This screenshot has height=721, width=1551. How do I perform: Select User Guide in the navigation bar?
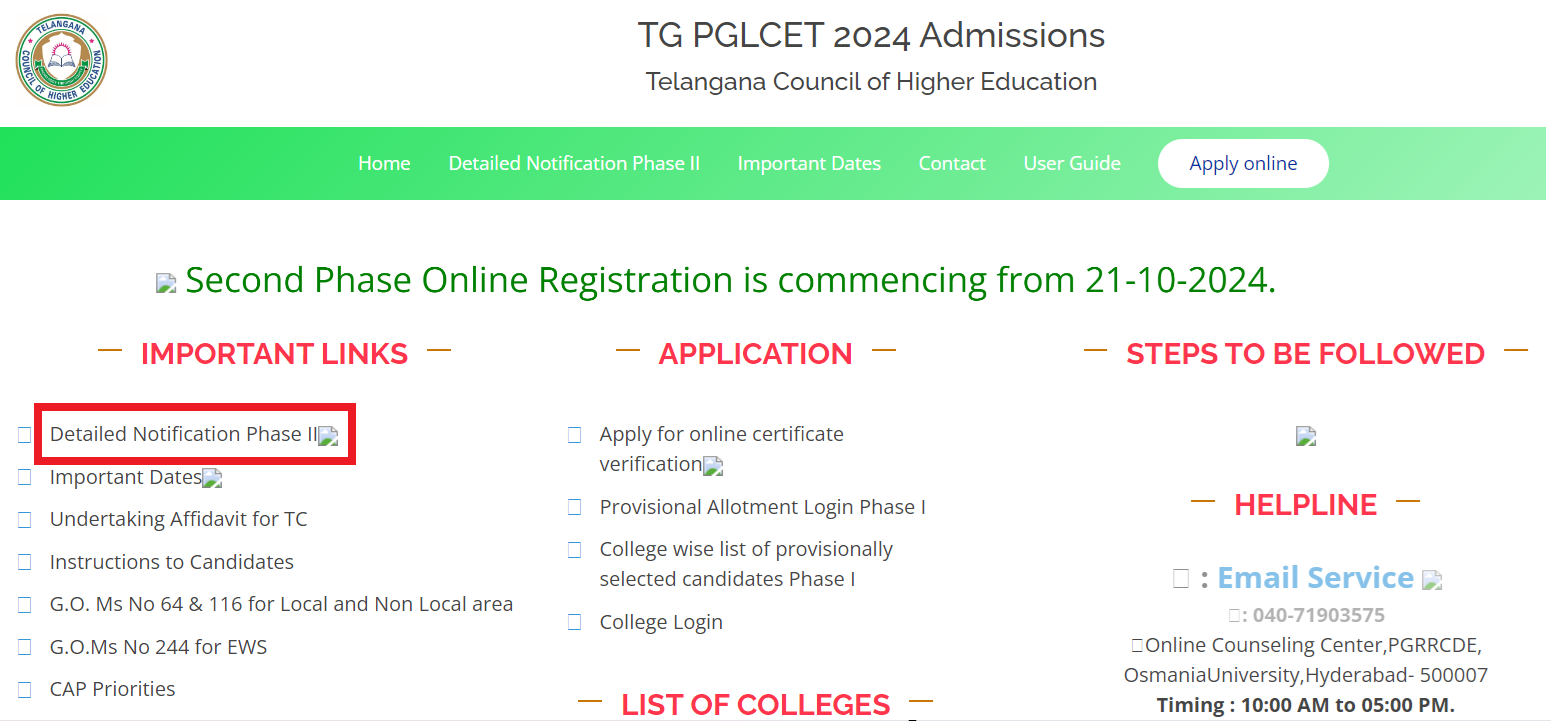(x=1072, y=163)
